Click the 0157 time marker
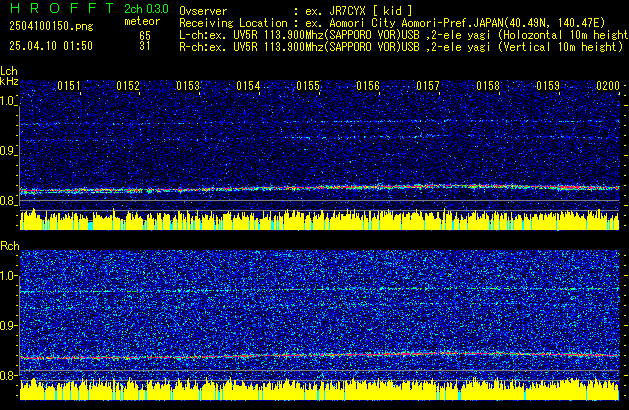The image size is (629, 410). [428, 86]
